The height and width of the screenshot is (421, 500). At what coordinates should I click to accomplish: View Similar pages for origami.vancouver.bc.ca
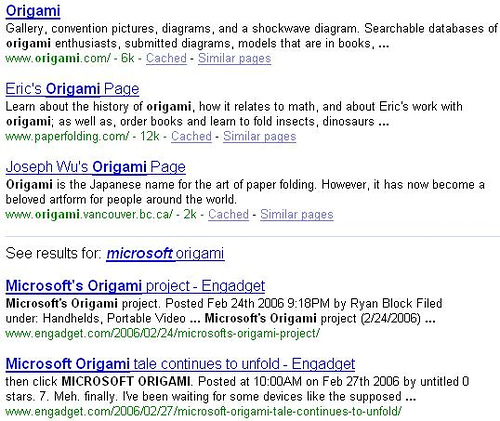click(297, 214)
